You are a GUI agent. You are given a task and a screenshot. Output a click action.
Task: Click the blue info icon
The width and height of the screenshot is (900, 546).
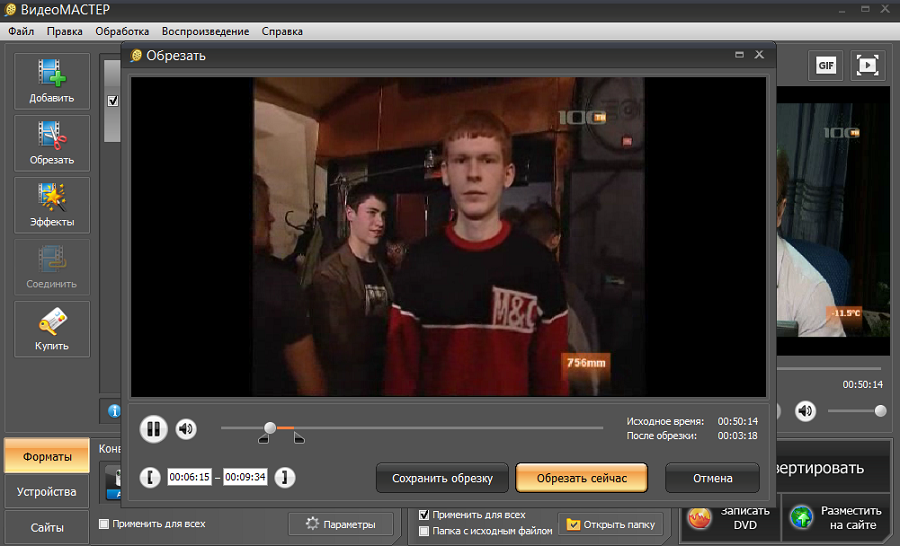point(114,411)
